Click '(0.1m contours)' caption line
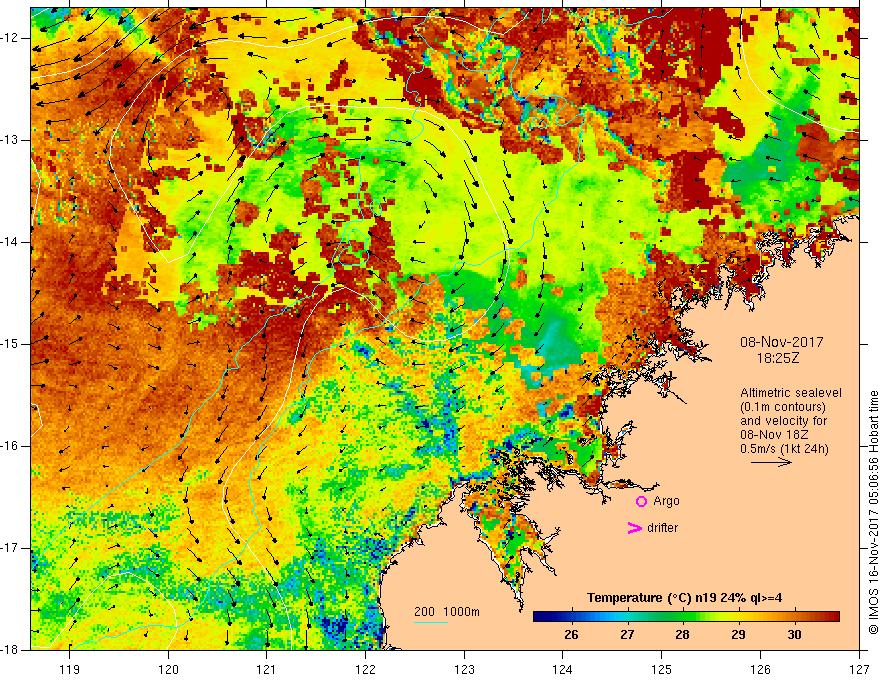The image size is (880, 680). tap(783, 407)
